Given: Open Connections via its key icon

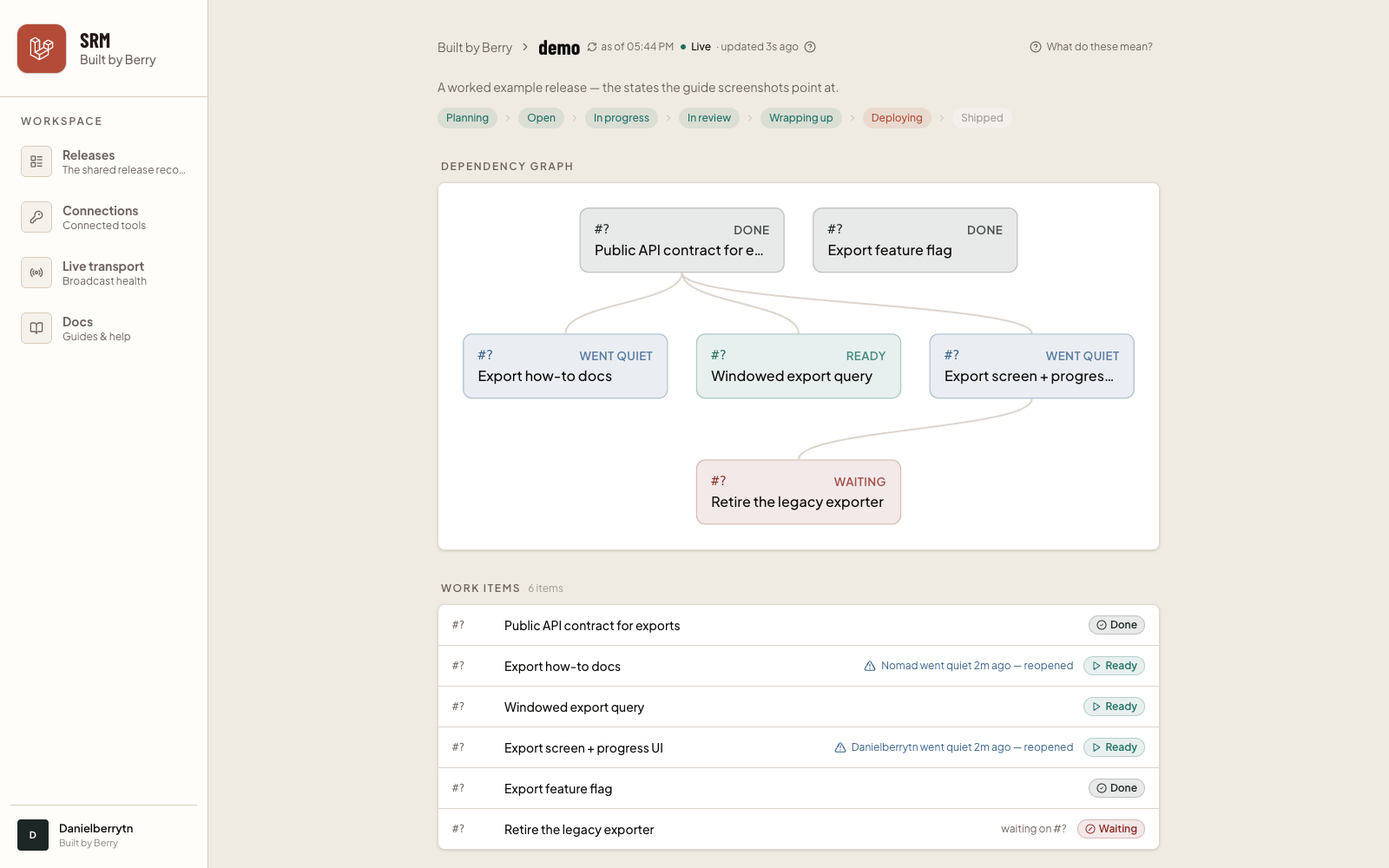Looking at the screenshot, I should click(x=36, y=217).
